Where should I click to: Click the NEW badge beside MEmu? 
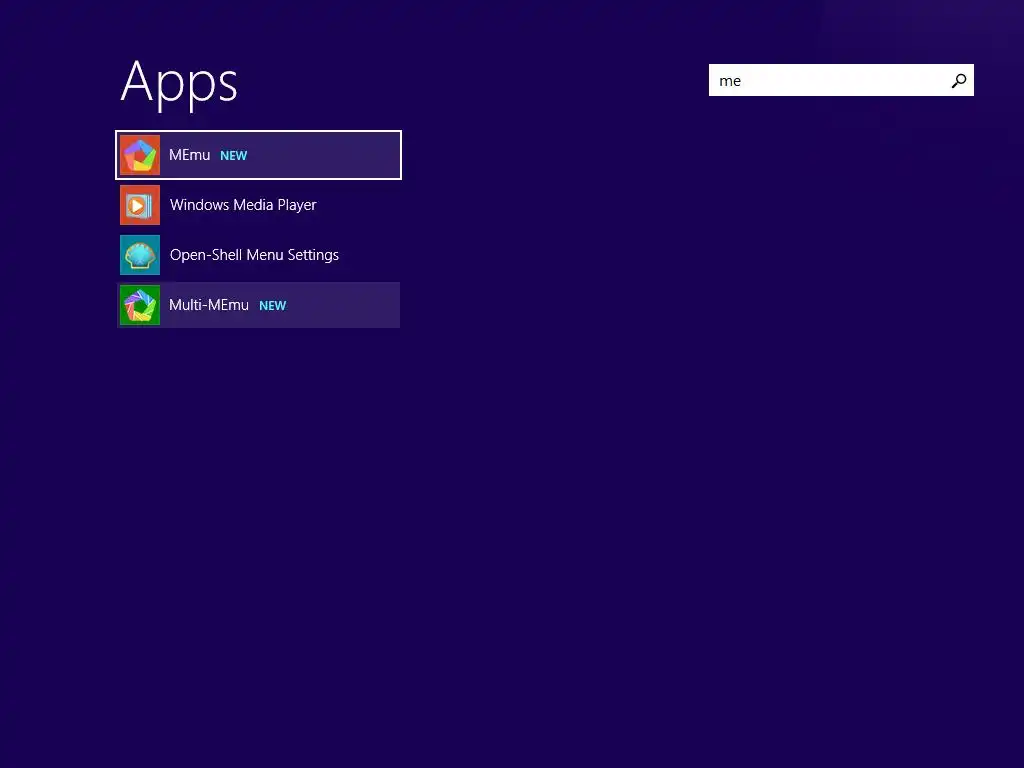pos(234,155)
